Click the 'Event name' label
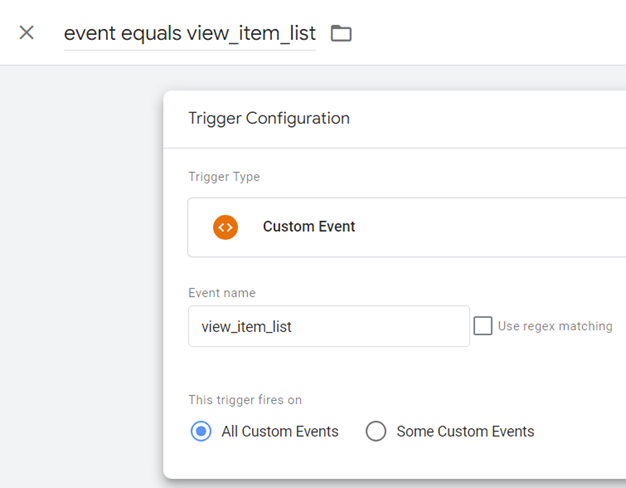626x488 pixels. point(222,293)
